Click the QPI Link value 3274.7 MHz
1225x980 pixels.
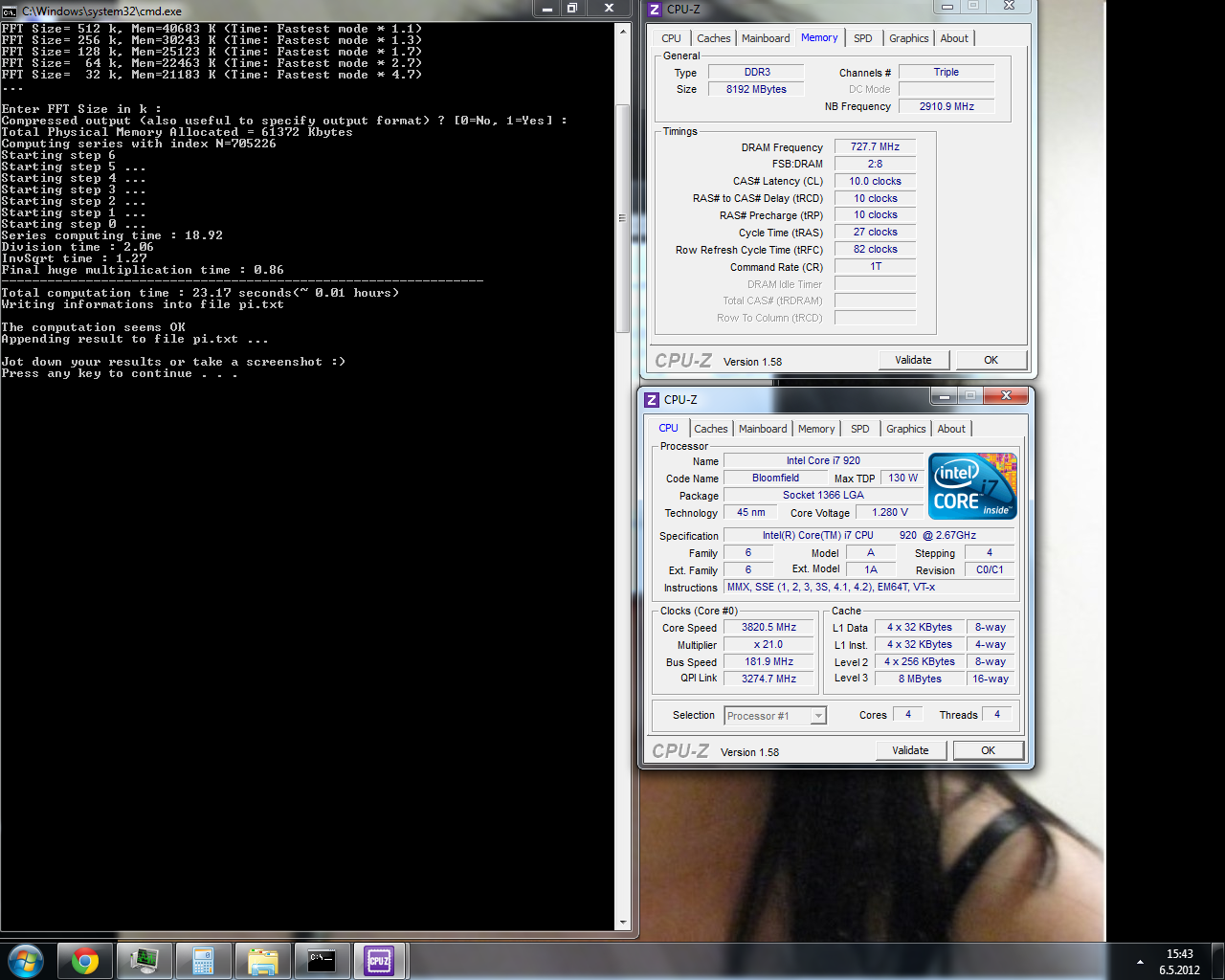coord(768,679)
